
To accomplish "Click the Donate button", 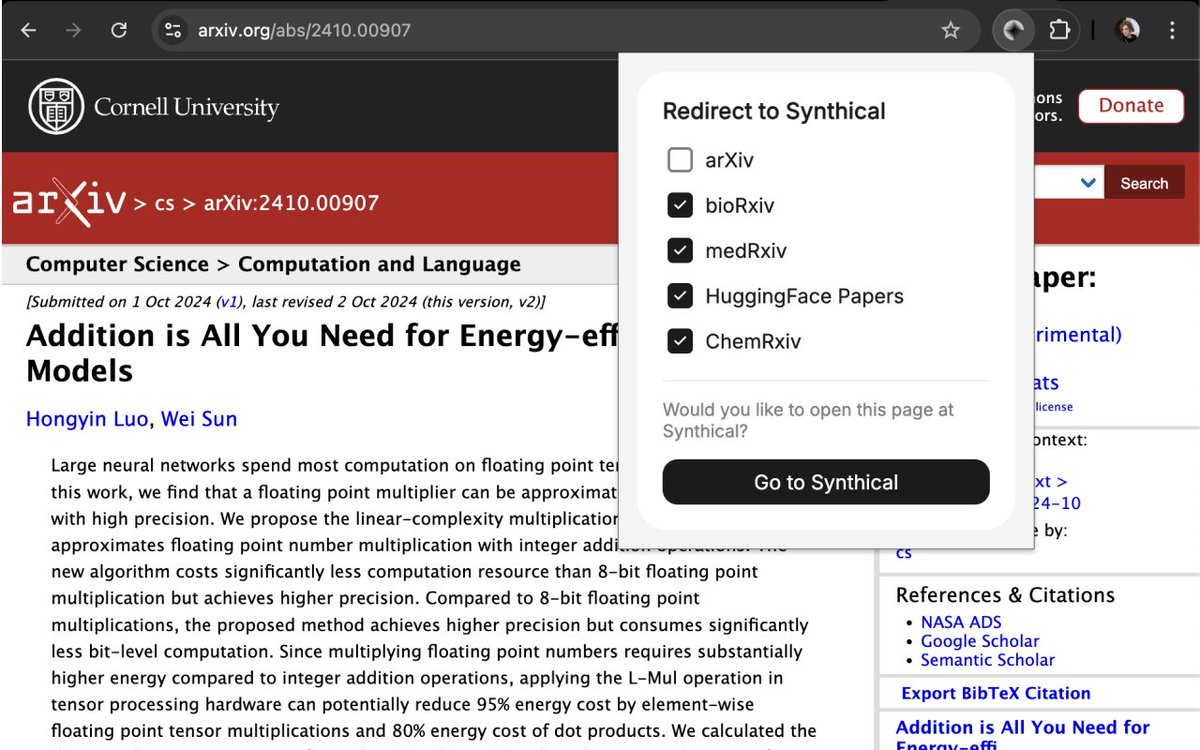I will tap(1131, 106).
